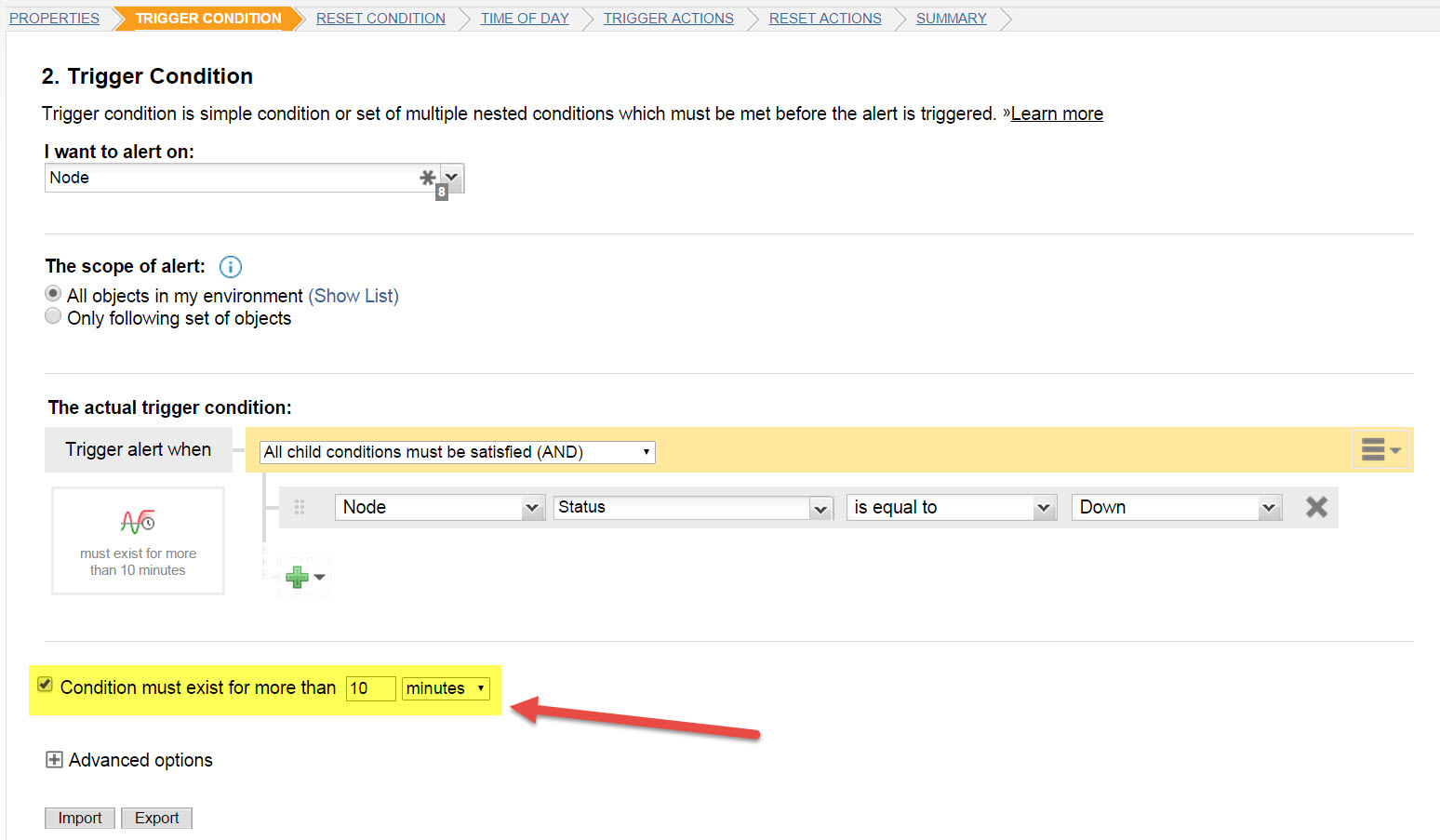
Task: Grab the condition row drag handle
Action: coord(300,507)
